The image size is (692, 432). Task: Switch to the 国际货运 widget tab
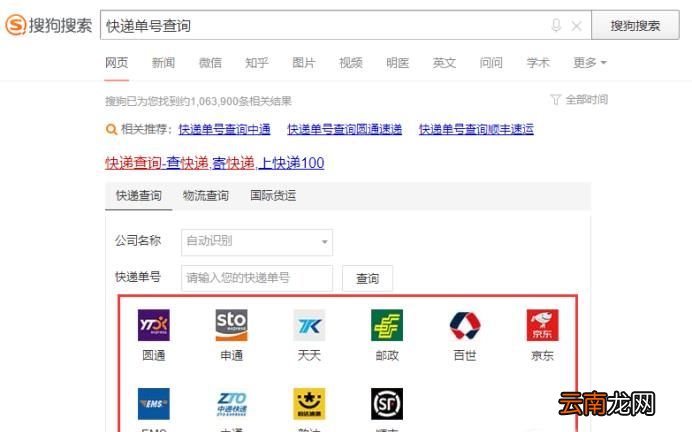coord(273,195)
